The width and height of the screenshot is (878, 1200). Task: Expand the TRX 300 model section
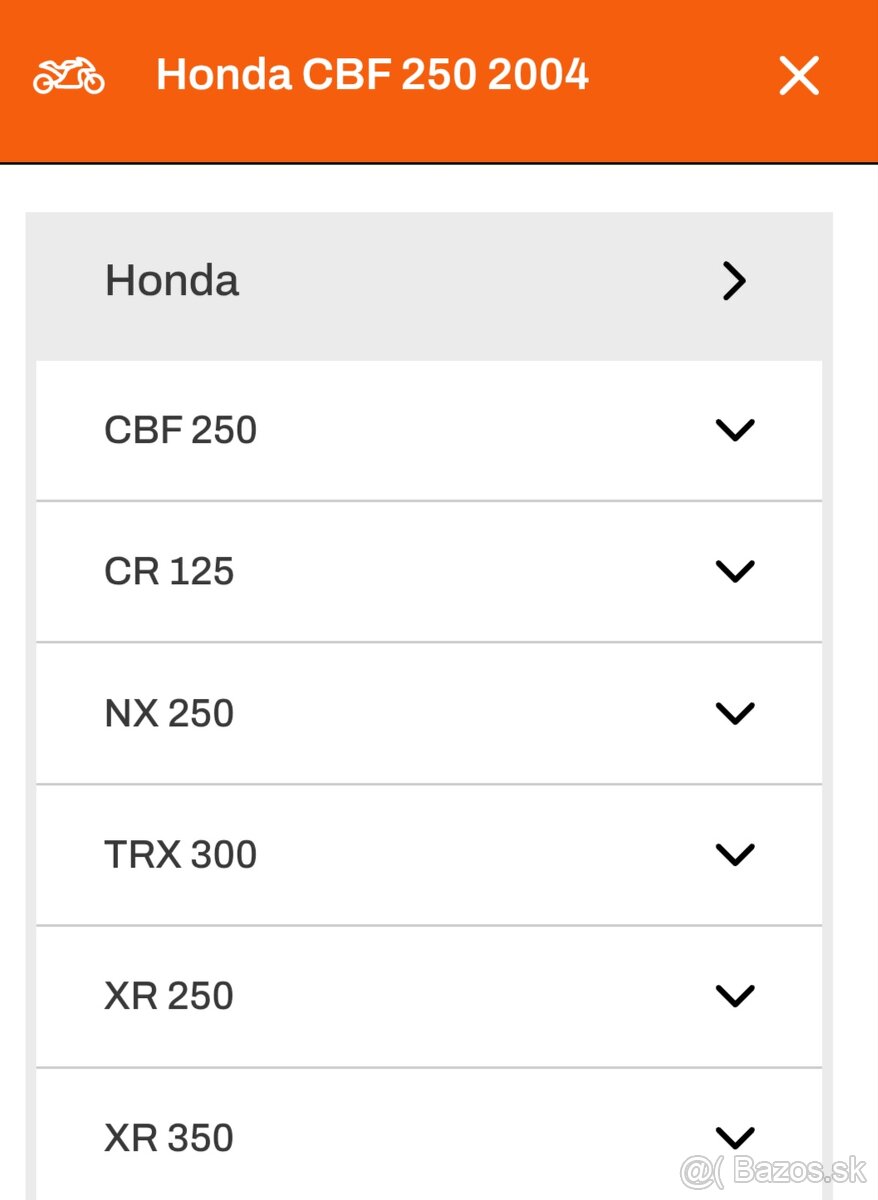coord(430,854)
